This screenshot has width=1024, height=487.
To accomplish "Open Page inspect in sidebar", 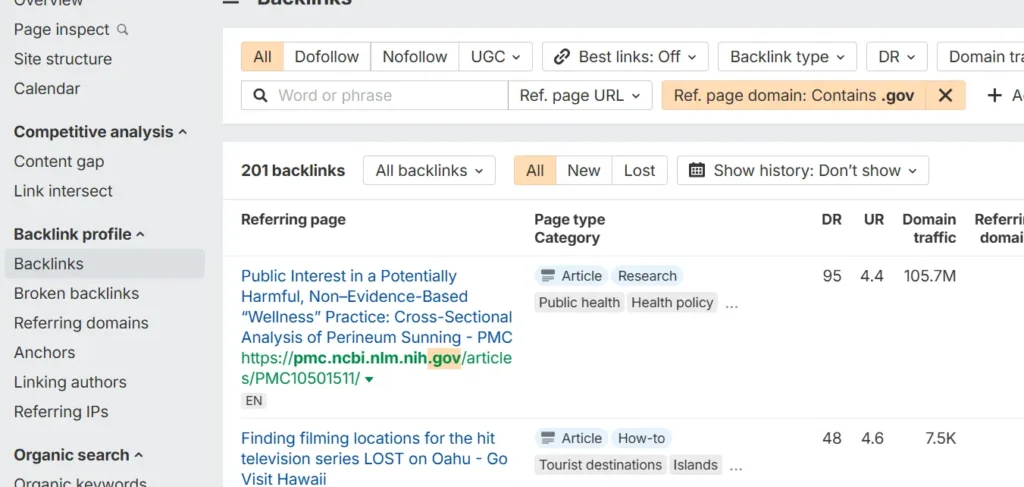I will tap(61, 30).
